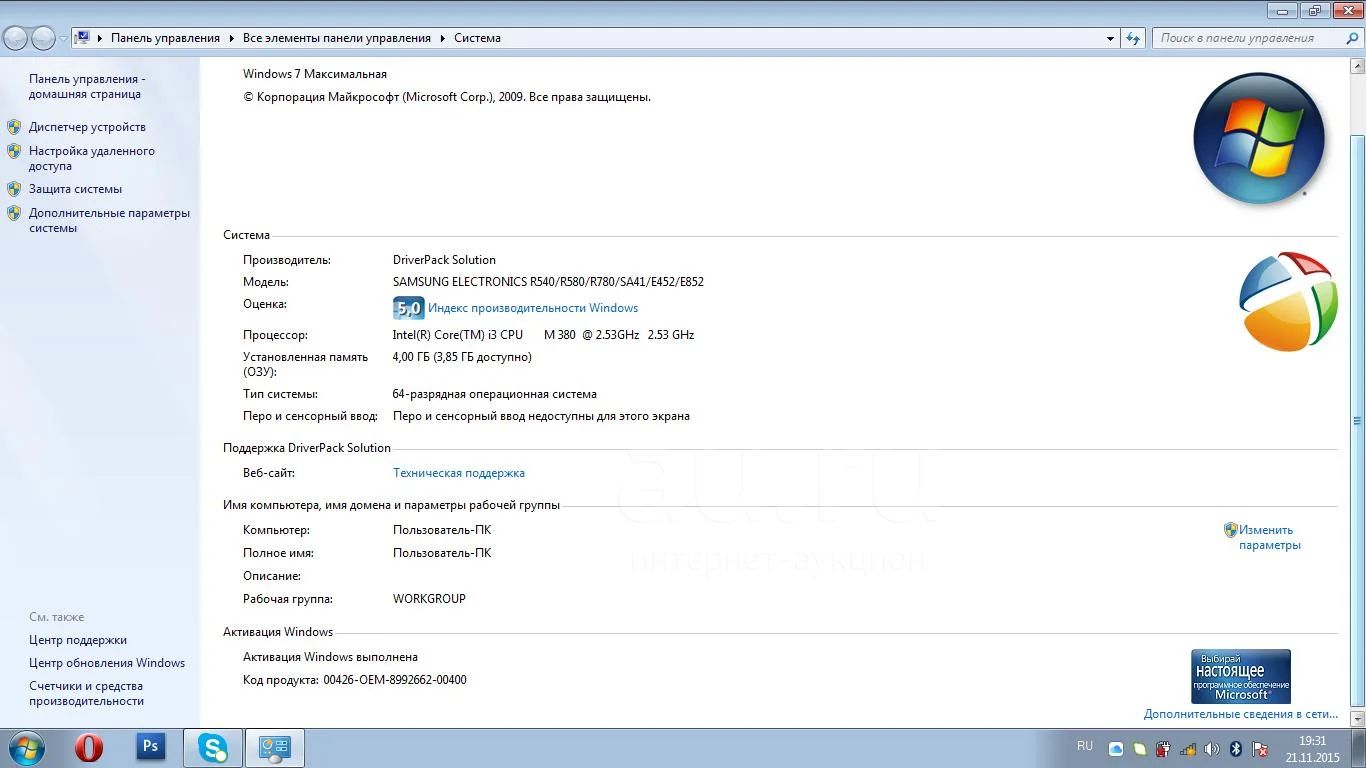Open Skype from the taskbar
Viewport: 1366px width, 768px height.
[x=213, y=748]
